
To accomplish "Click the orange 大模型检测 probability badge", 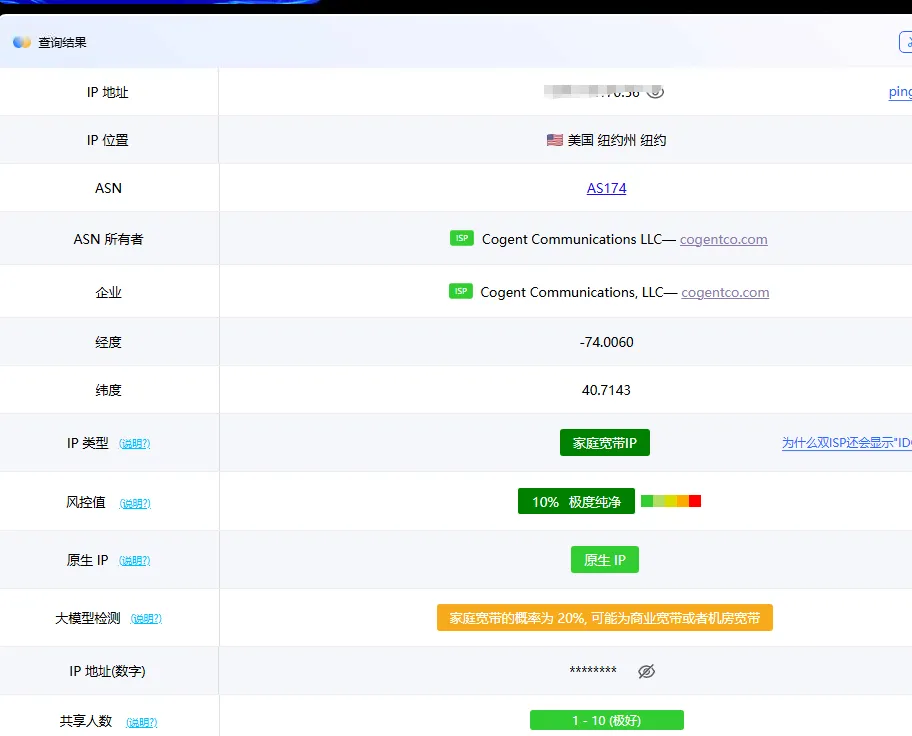I will click(605, 618).
